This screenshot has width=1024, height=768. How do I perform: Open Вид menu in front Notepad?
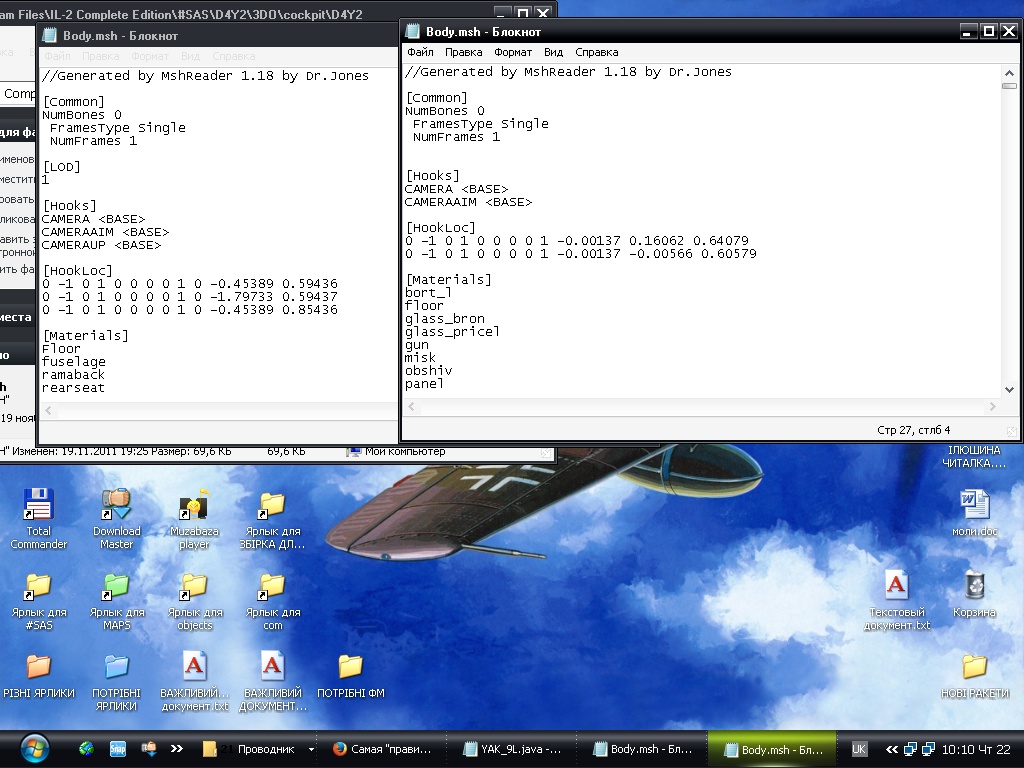click(x=553, y=52)
